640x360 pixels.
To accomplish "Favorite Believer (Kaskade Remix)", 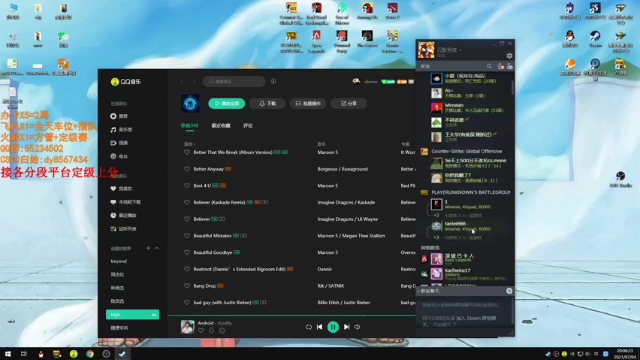I will coord(187,202).
